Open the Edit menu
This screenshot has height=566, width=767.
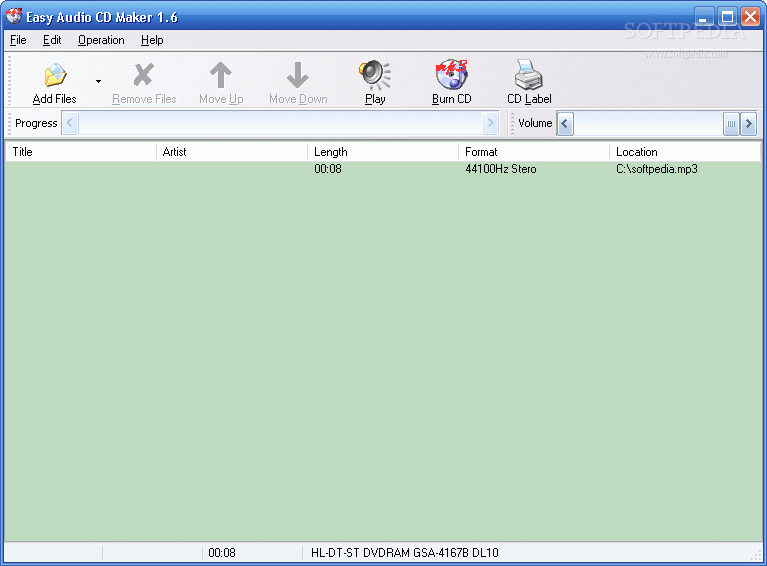point(52,40)
